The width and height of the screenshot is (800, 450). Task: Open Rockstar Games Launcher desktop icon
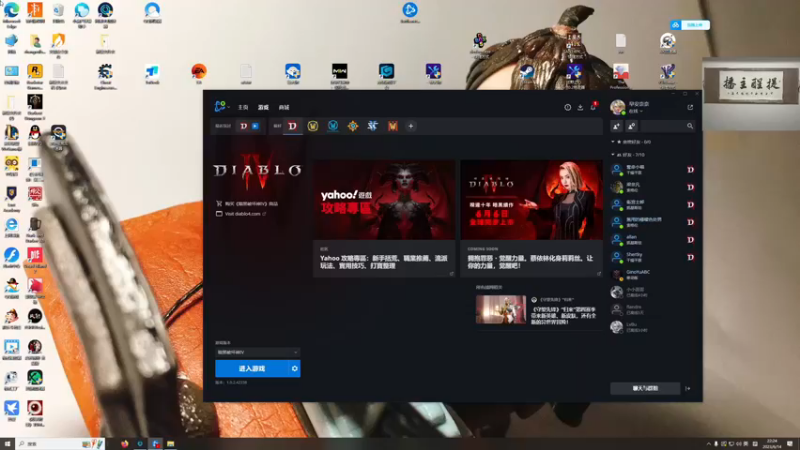[35, 77]
